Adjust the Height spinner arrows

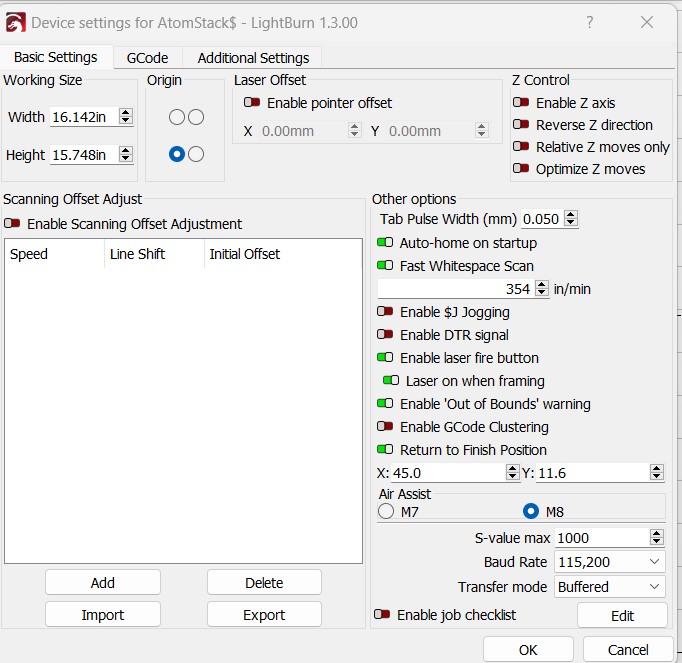(126, 154)
